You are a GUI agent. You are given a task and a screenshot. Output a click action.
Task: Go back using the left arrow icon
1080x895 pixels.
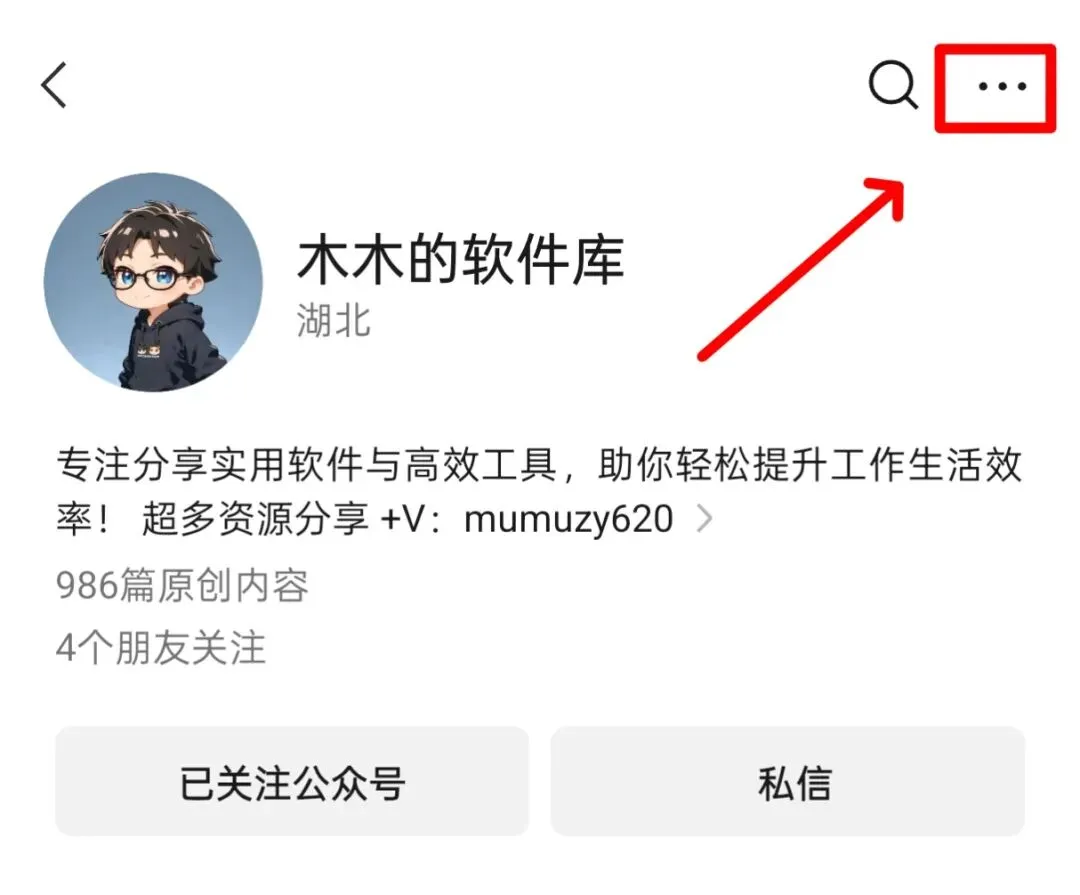click(54, 85)
